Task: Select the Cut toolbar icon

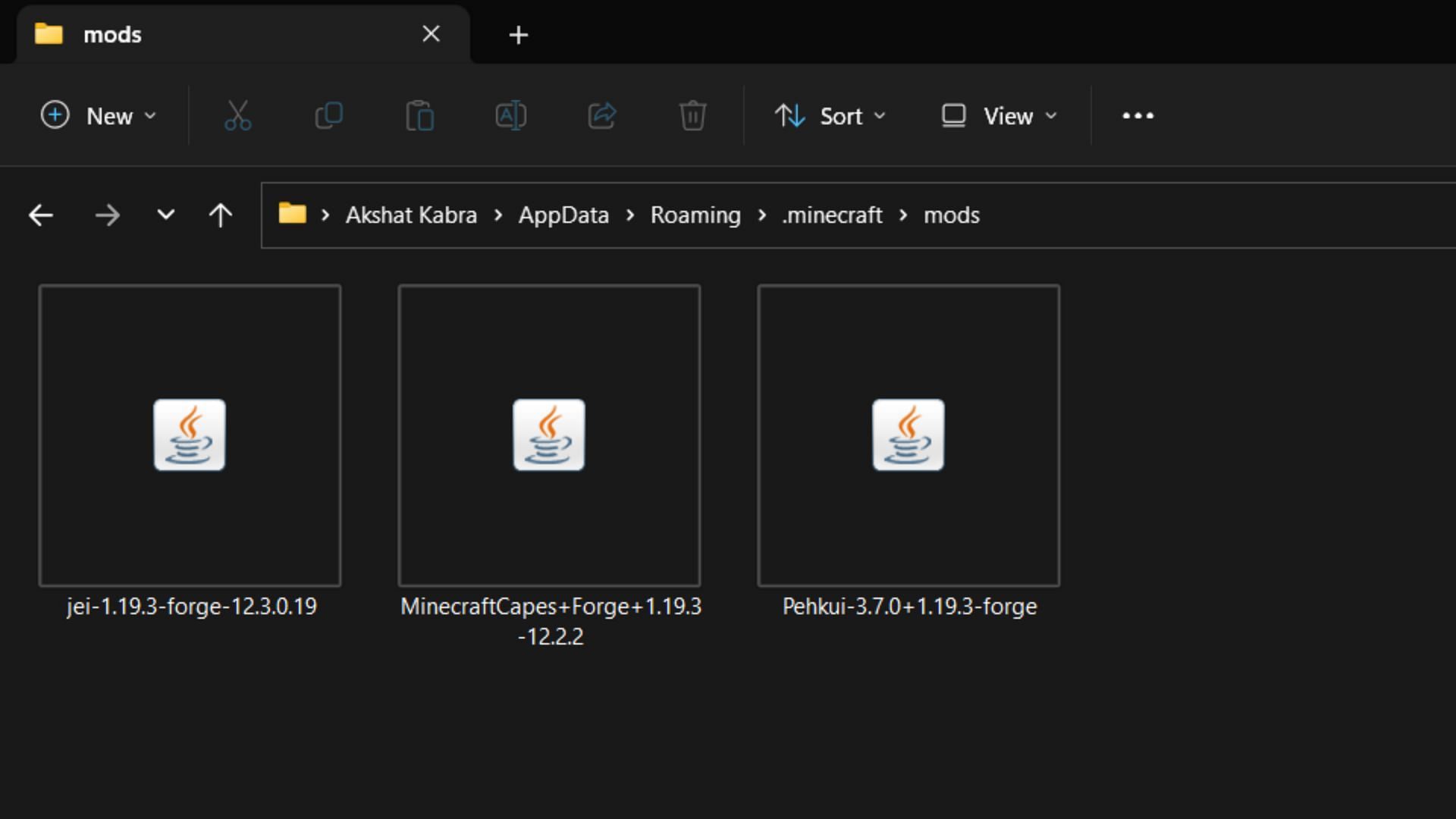Action: pos(237,115)
